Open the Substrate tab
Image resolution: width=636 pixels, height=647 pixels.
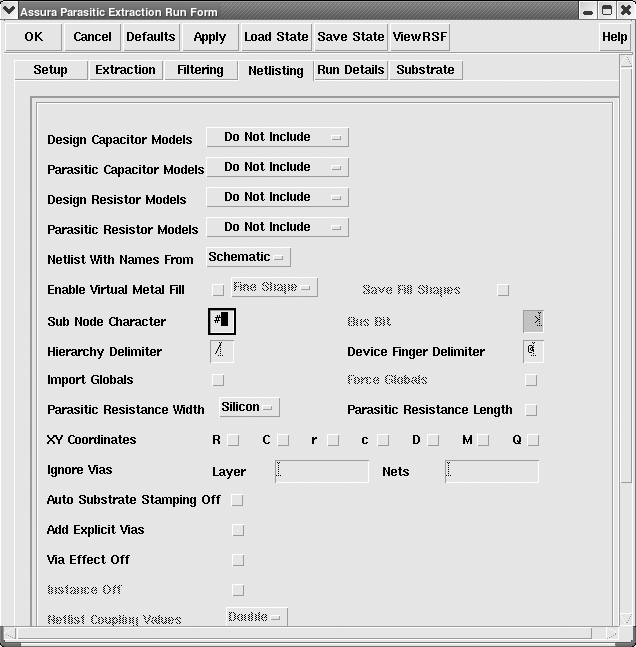(x=426, y=70)
